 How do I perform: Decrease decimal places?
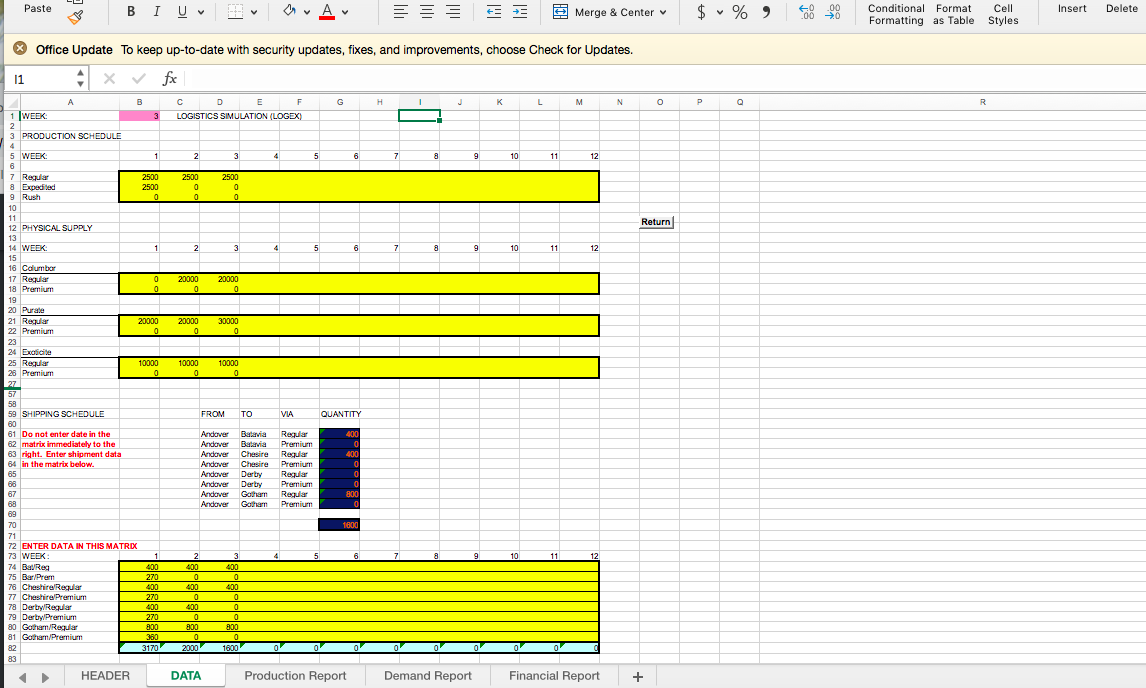coord(832,12)
